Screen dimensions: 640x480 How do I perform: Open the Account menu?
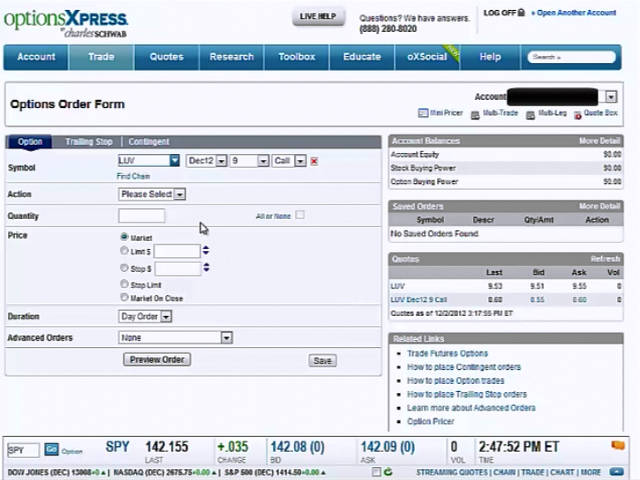(x=36, y=57)
